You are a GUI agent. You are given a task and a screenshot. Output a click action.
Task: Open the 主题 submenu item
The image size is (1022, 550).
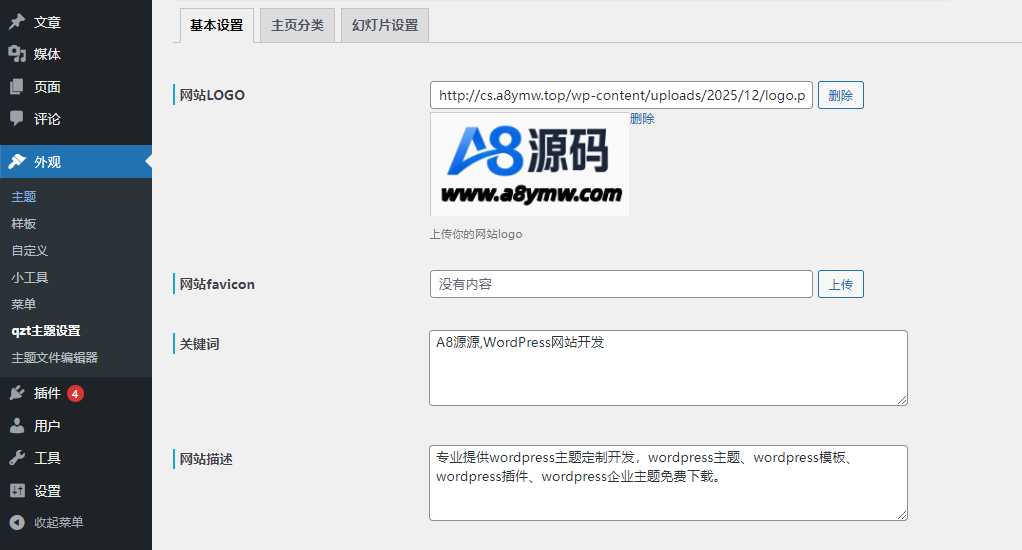(23, 197)
